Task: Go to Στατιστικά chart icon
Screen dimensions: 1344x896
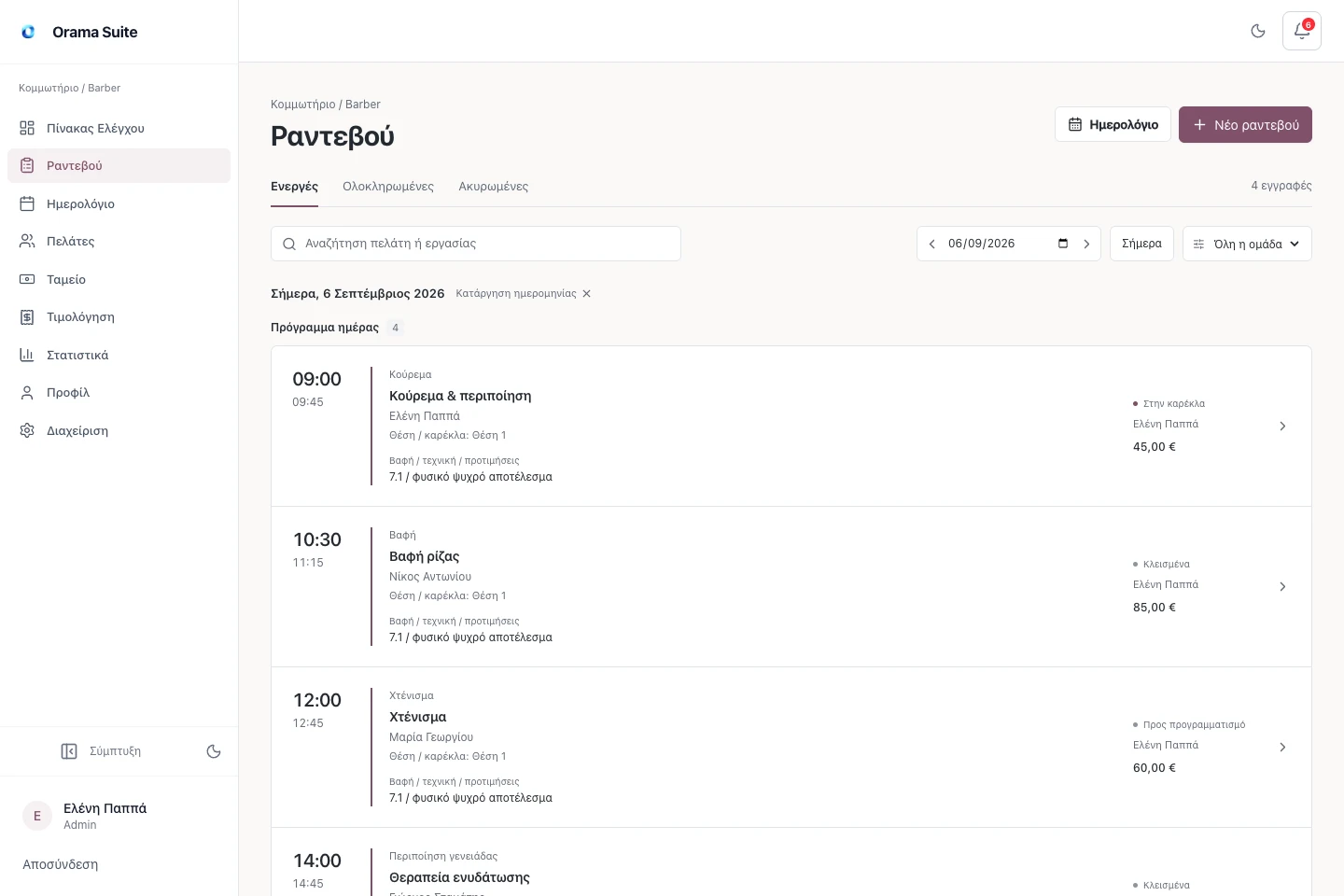Action: pyautogui.click(x=27, y=355)
